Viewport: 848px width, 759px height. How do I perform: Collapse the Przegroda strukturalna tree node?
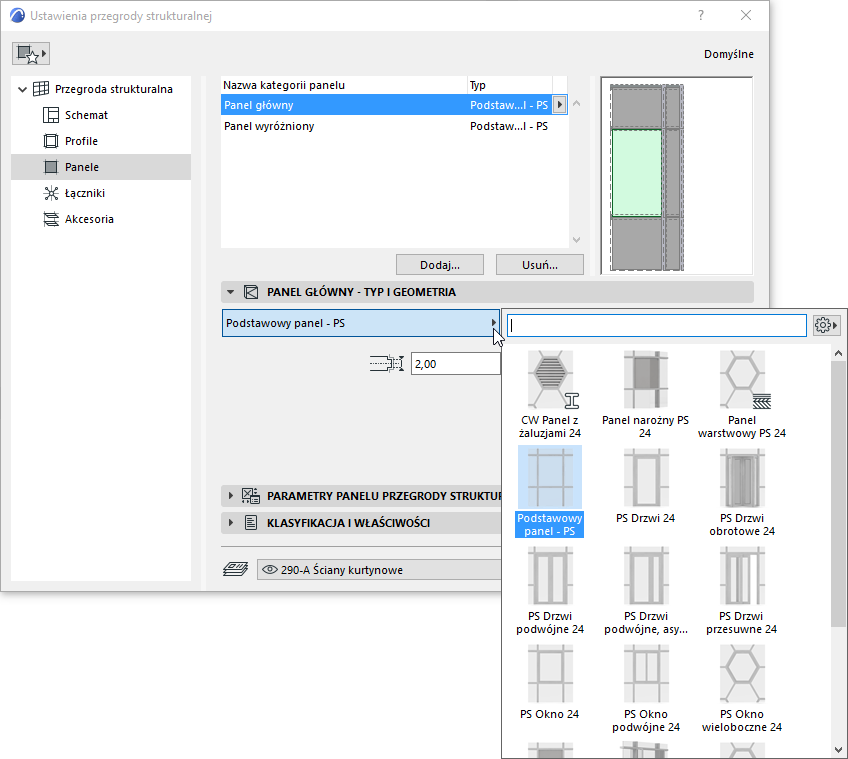pos(22,89)
